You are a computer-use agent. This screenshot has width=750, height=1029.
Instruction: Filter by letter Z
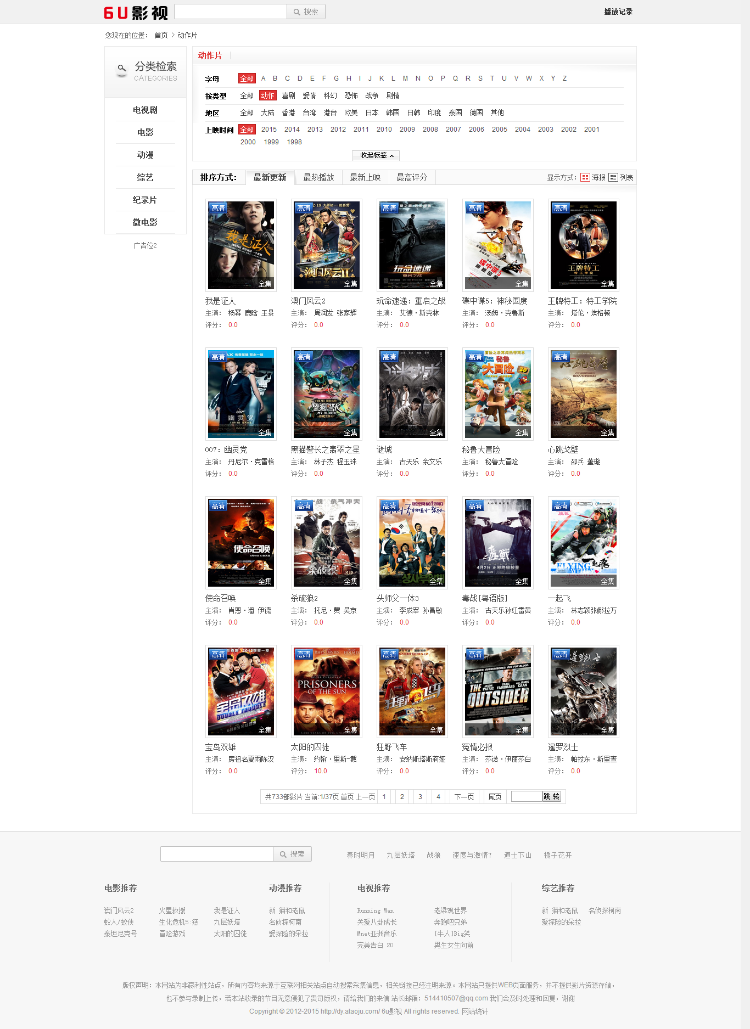coord(564,78)
